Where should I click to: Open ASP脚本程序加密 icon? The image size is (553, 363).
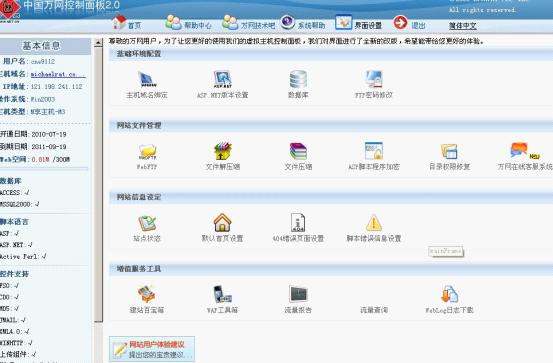click(374, 151)
